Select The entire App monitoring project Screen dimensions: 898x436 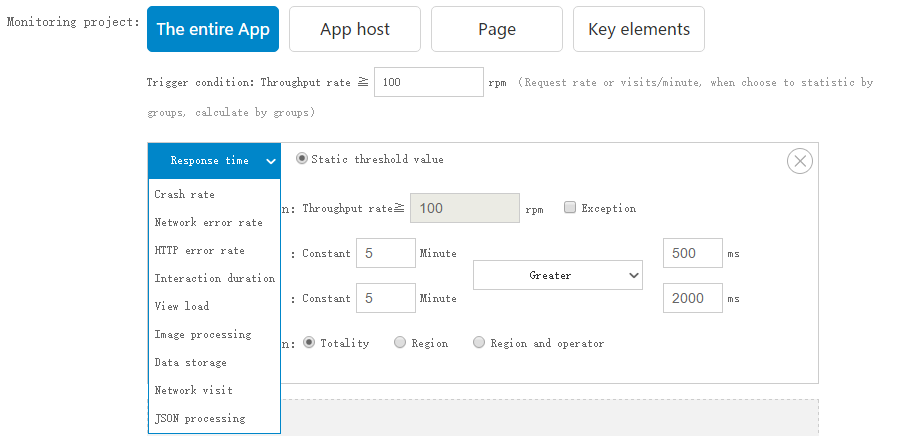(x=213, y=30)
